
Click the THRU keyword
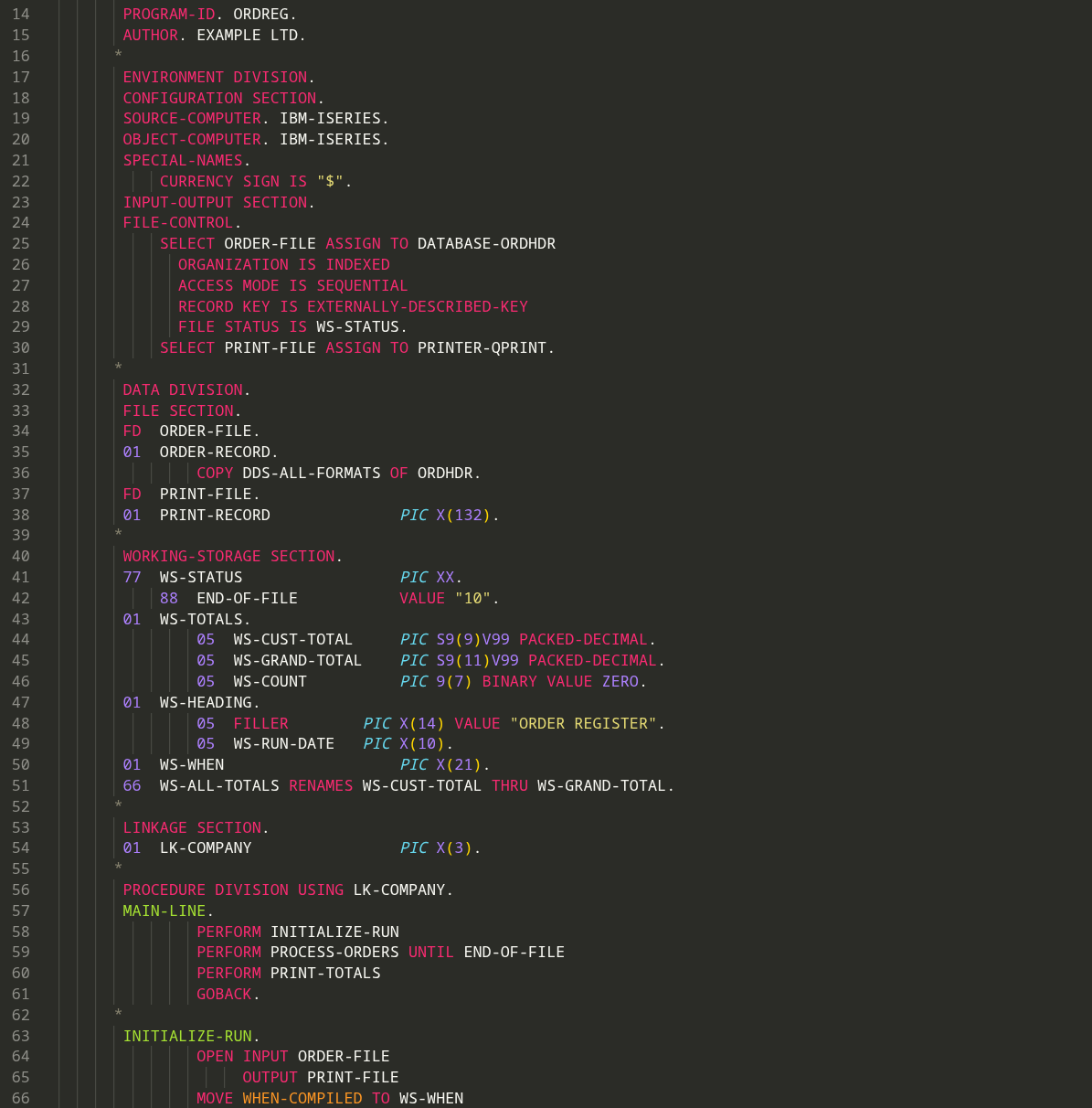[510, 786]
